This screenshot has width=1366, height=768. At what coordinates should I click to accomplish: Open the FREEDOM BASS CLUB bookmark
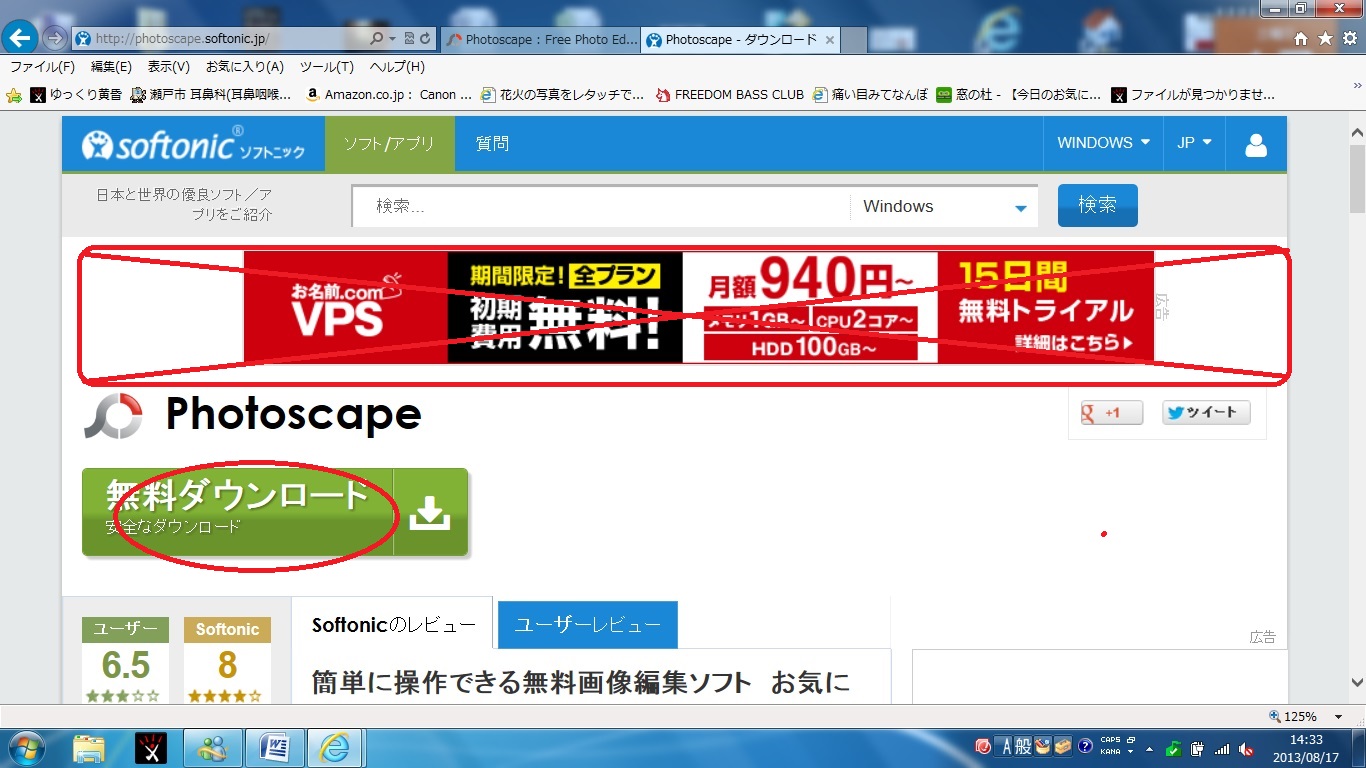coord(729,95)
